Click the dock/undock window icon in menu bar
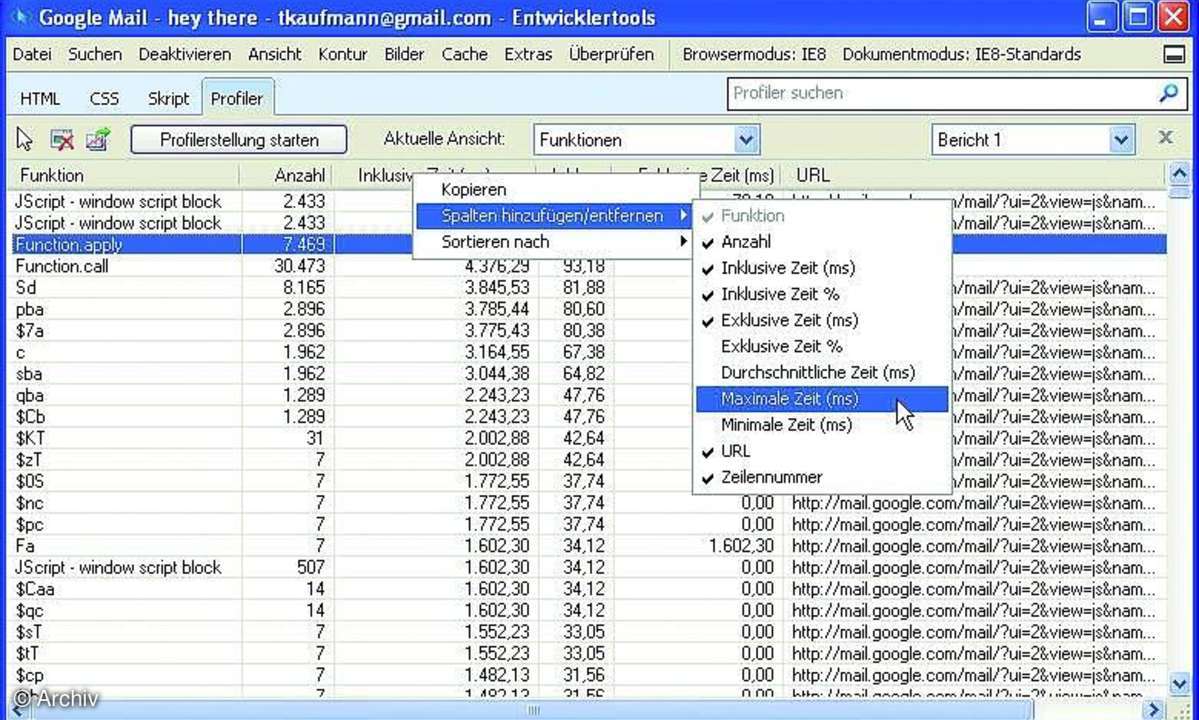Image resolution: width=1199 pixels, height=720 pixels. 1174,54
